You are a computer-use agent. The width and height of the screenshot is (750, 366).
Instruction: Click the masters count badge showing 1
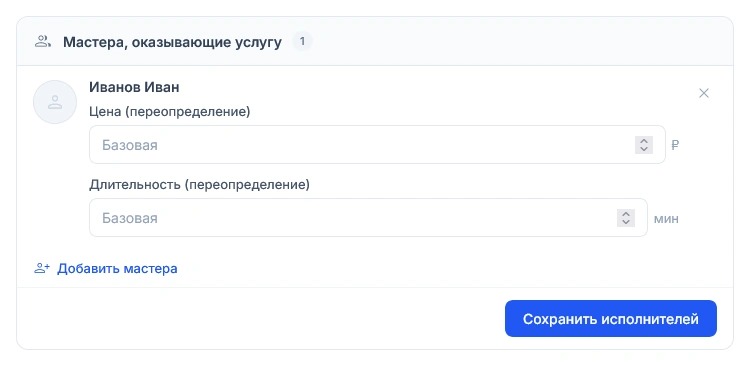click(x=302, y=42)
